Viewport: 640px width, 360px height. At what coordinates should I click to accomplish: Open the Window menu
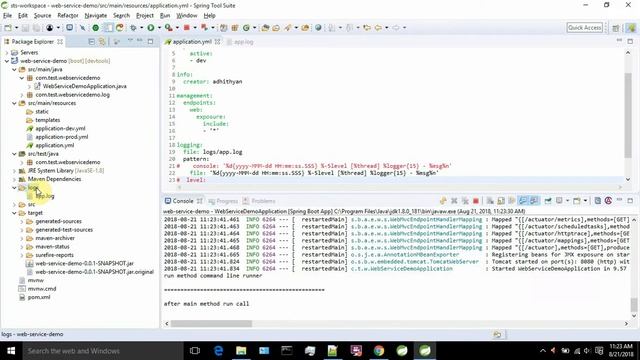point(187,16)
